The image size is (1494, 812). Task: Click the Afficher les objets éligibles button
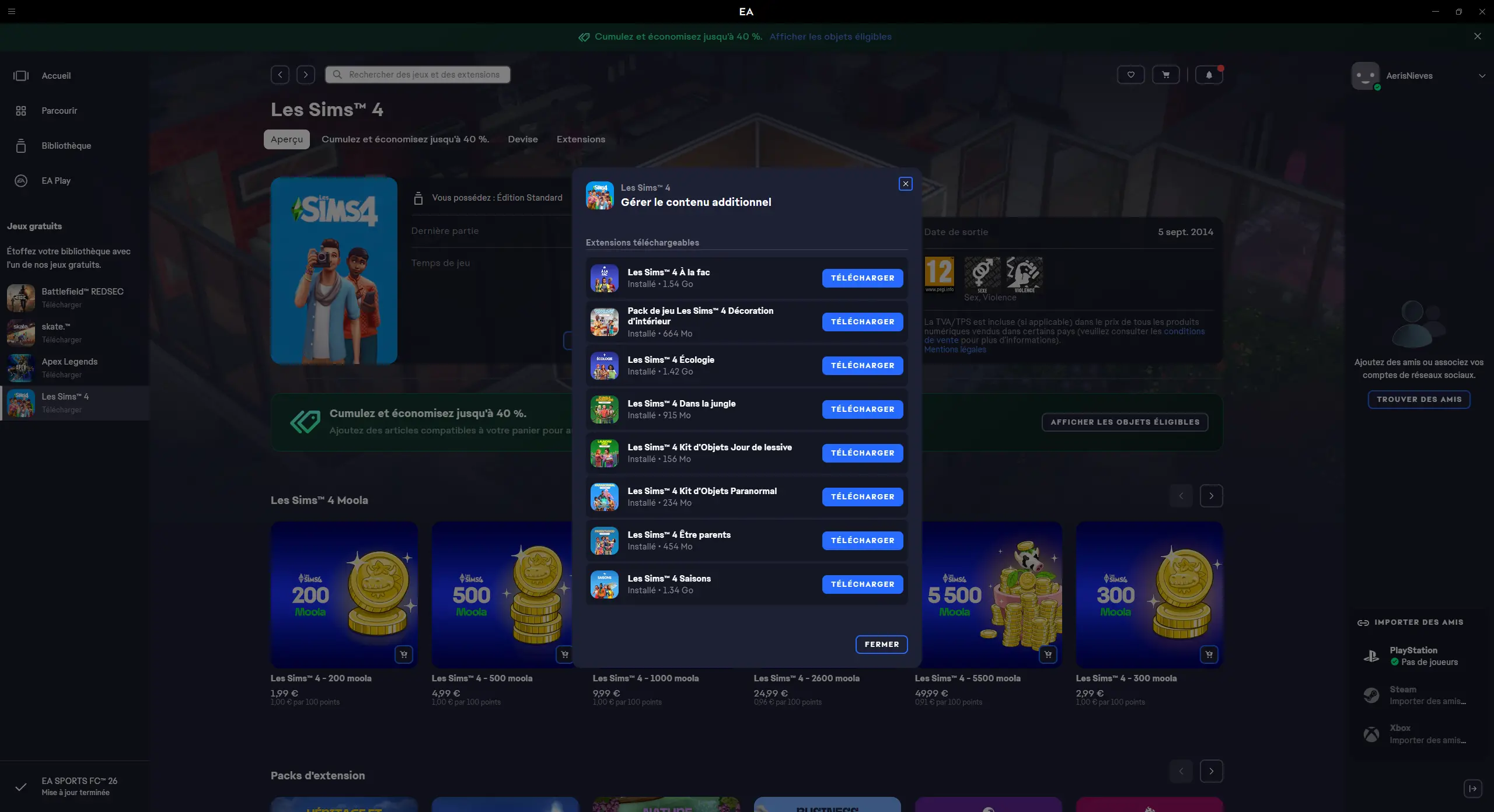(1125, 422)
